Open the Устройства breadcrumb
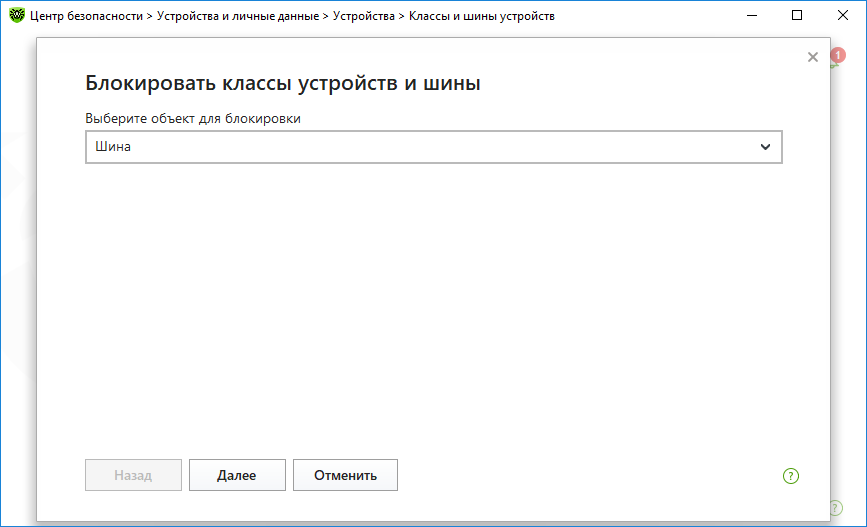Image resolution: width=867 pixels, height=527 pixels. pyautogui.click(x=364, y=16)
